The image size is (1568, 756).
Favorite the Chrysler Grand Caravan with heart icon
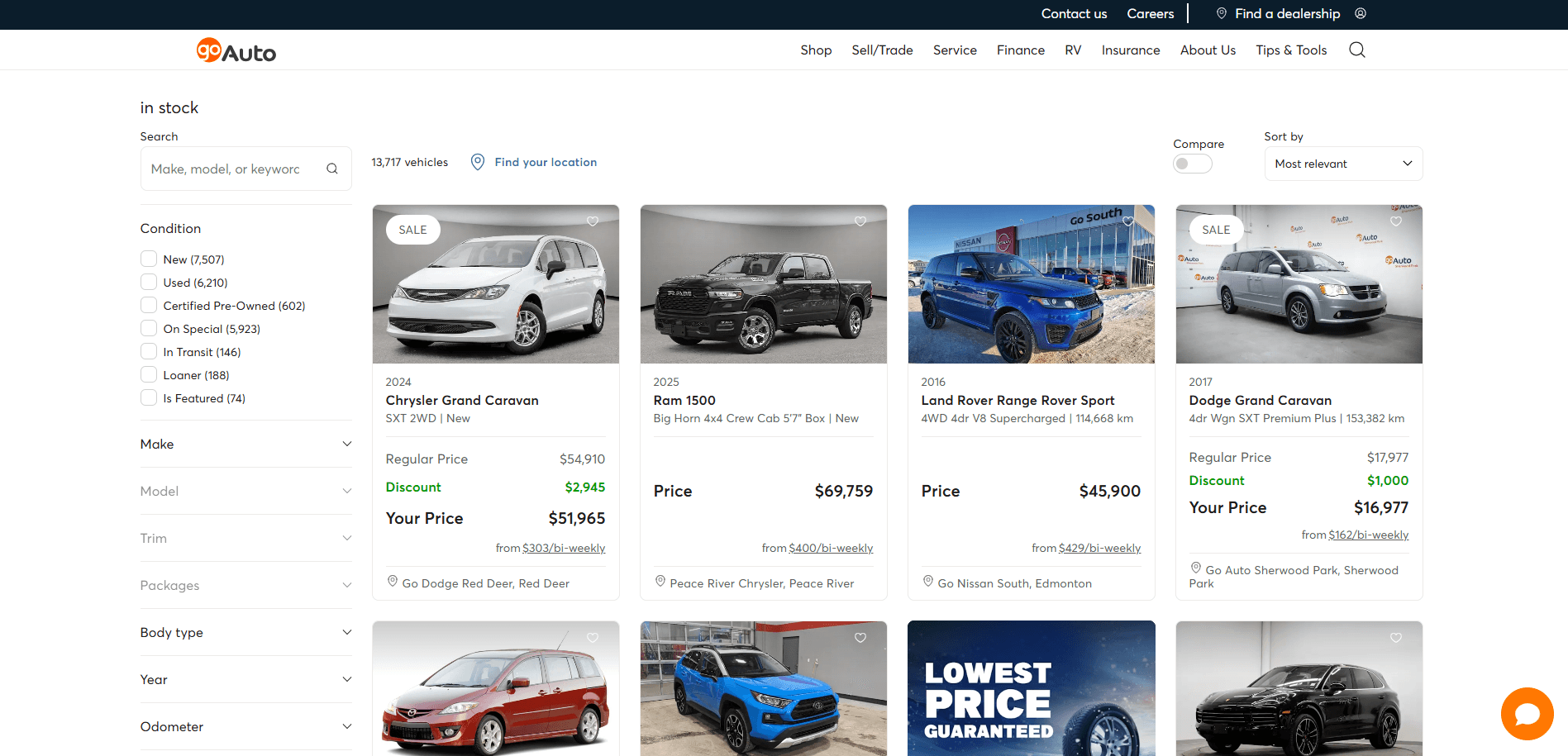(593, 221)
